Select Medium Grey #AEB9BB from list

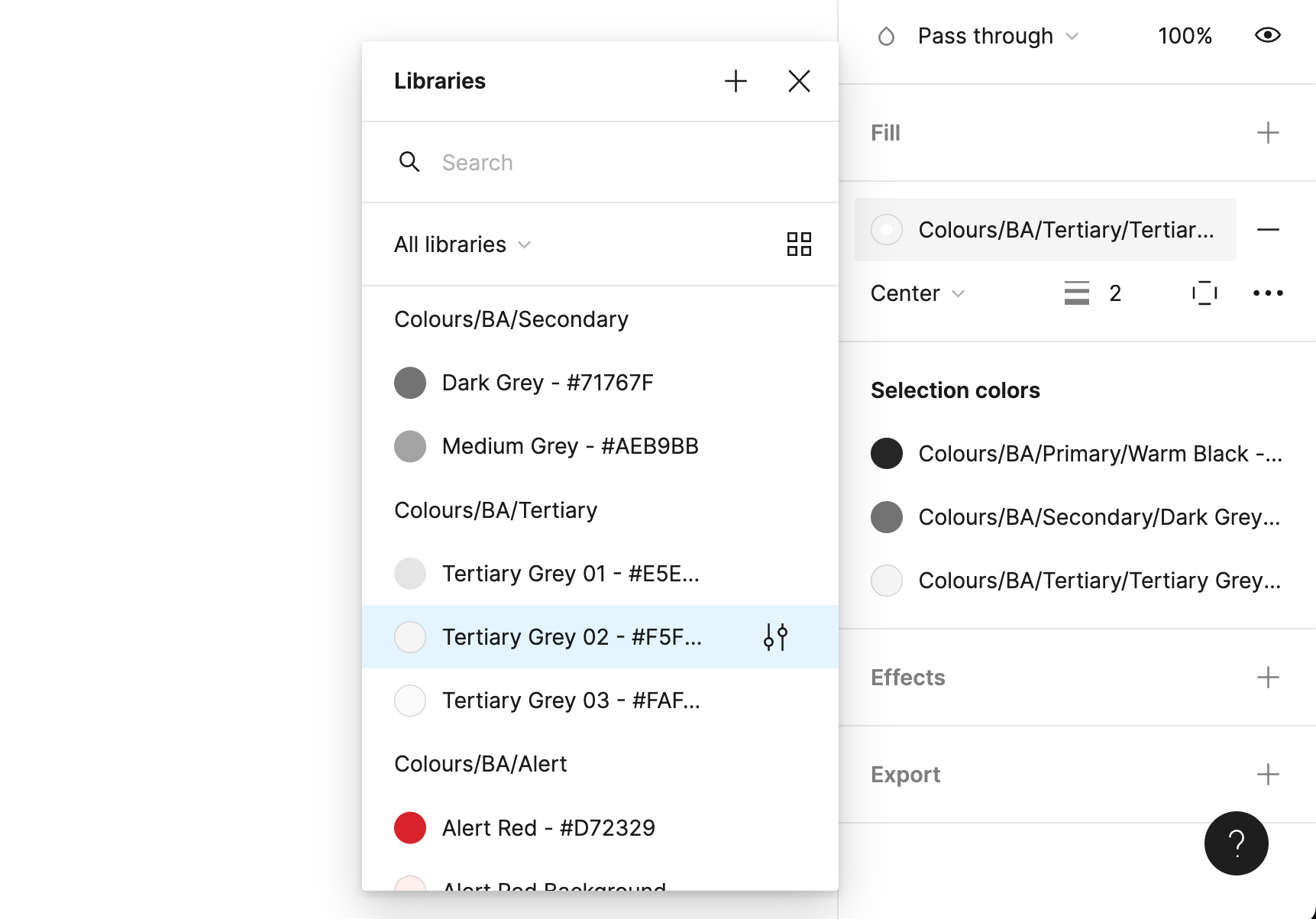pyautogui.click(x=569, y=446)
